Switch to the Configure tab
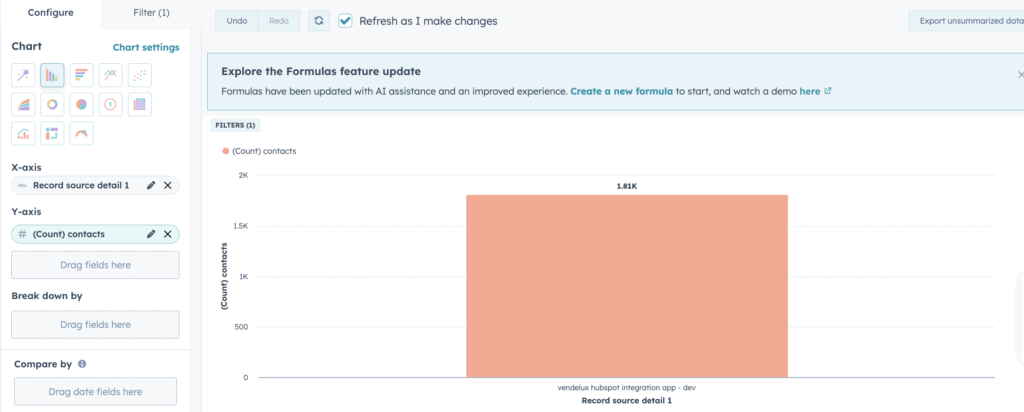Image resolution: width=1024 pixels, height=412 pixels. tap(51, 12)
